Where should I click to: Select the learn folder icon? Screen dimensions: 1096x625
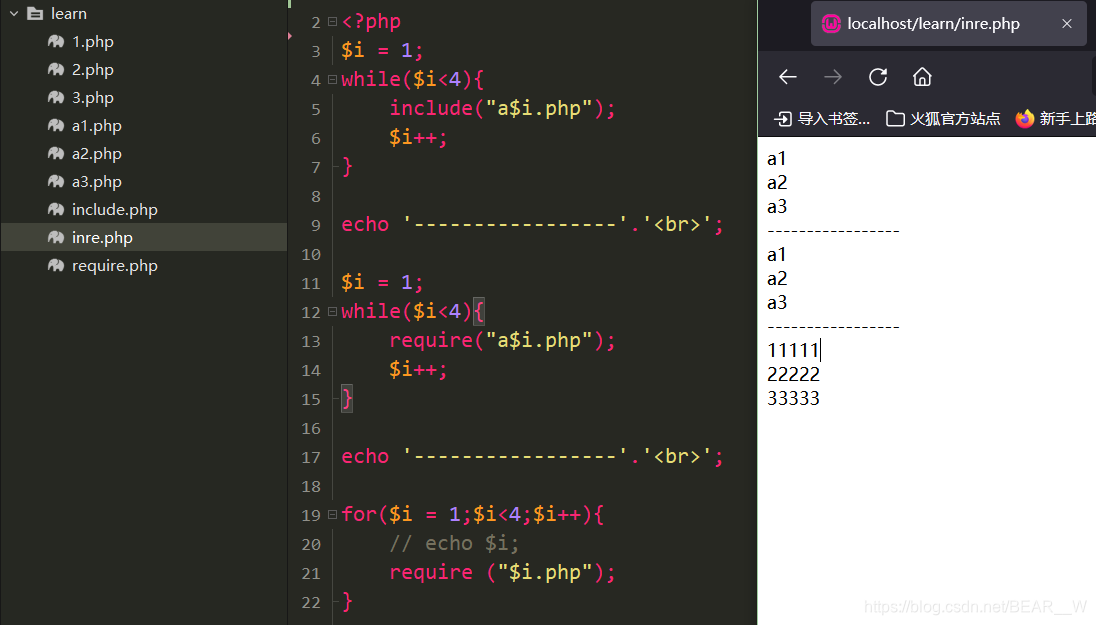[x=35, y=13]
